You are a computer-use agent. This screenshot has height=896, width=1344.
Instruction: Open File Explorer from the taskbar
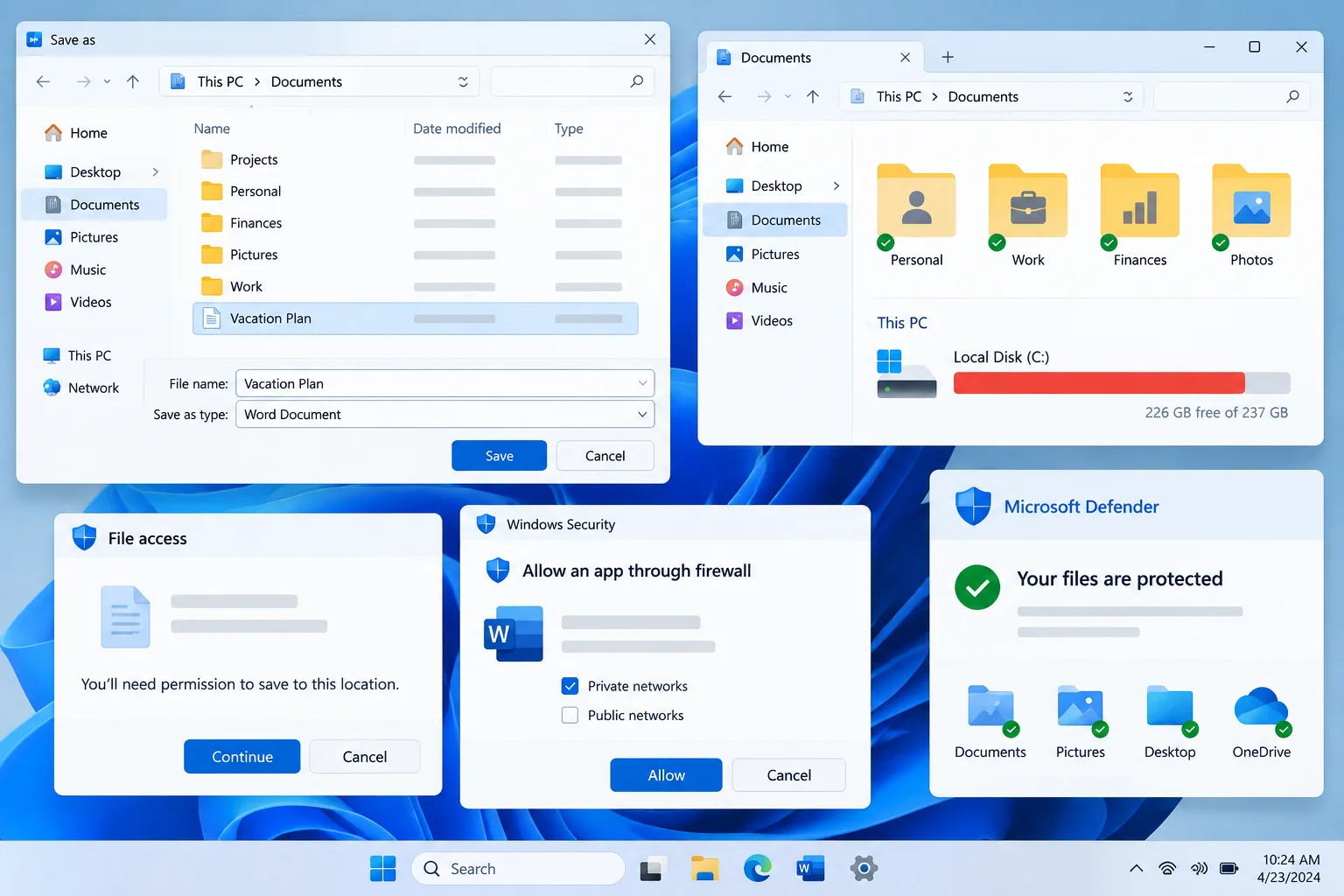(x=704, y=869)
